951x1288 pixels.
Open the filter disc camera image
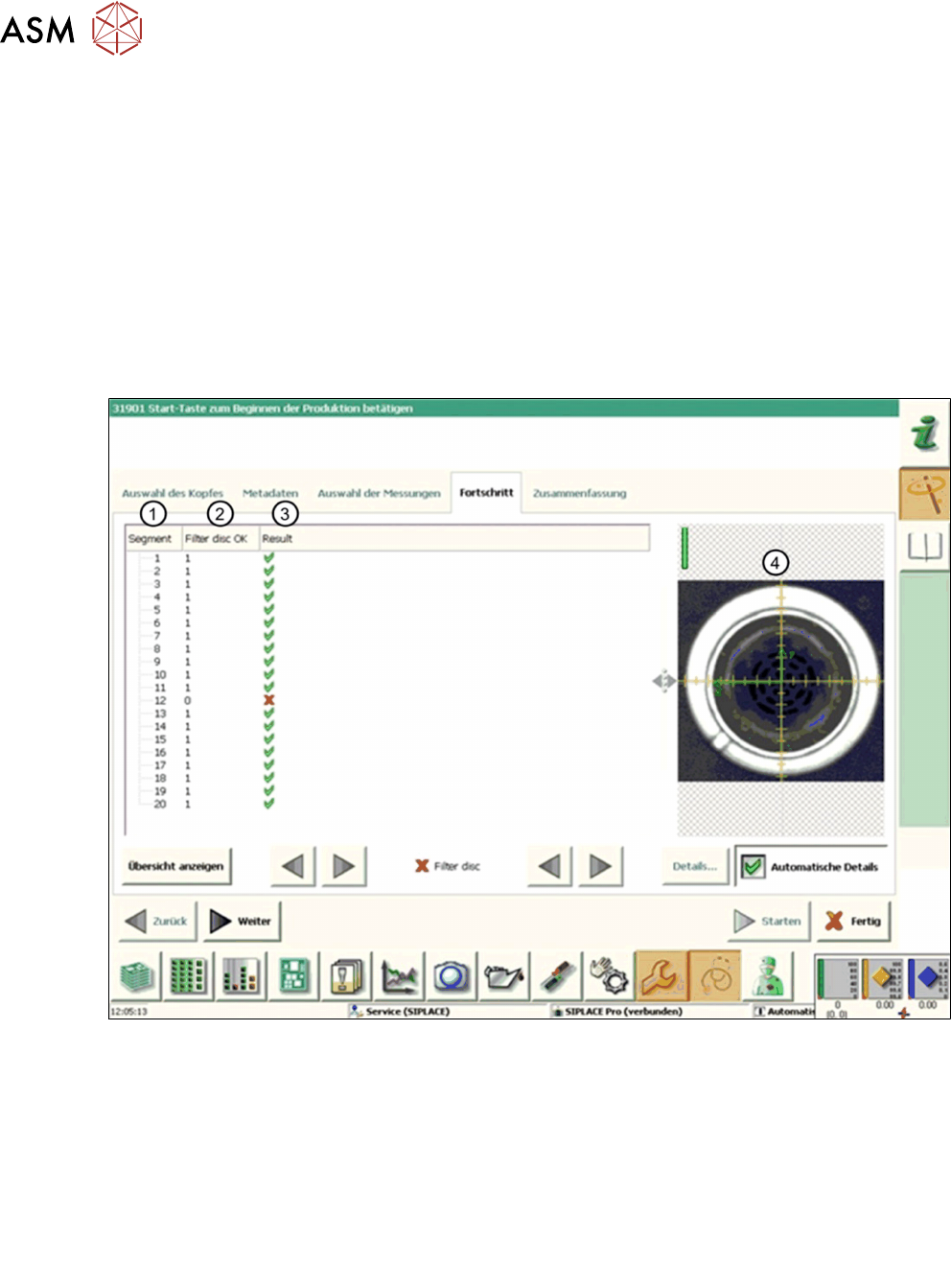click(x=780, y=680)
